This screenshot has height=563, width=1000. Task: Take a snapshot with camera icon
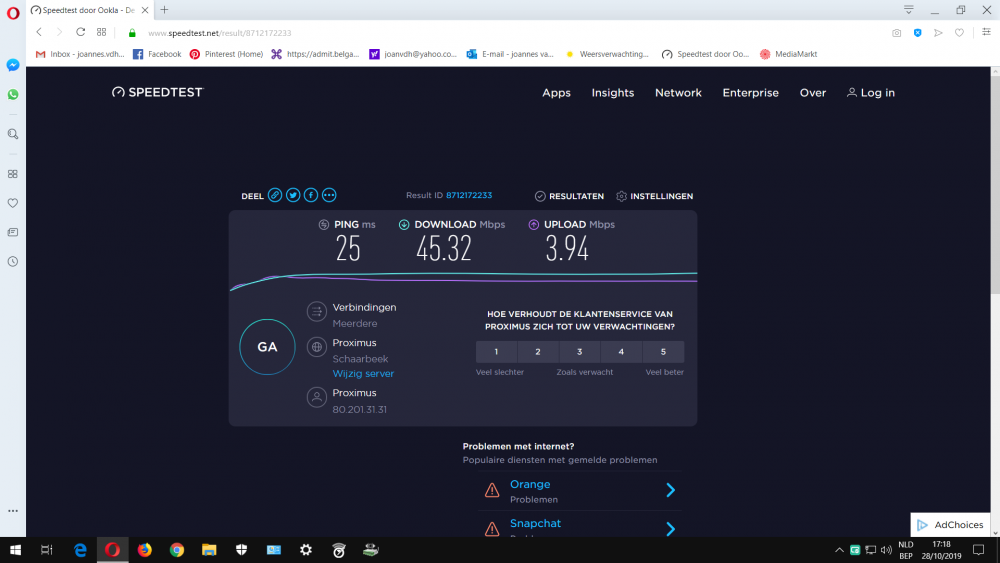tap(897, 33)
